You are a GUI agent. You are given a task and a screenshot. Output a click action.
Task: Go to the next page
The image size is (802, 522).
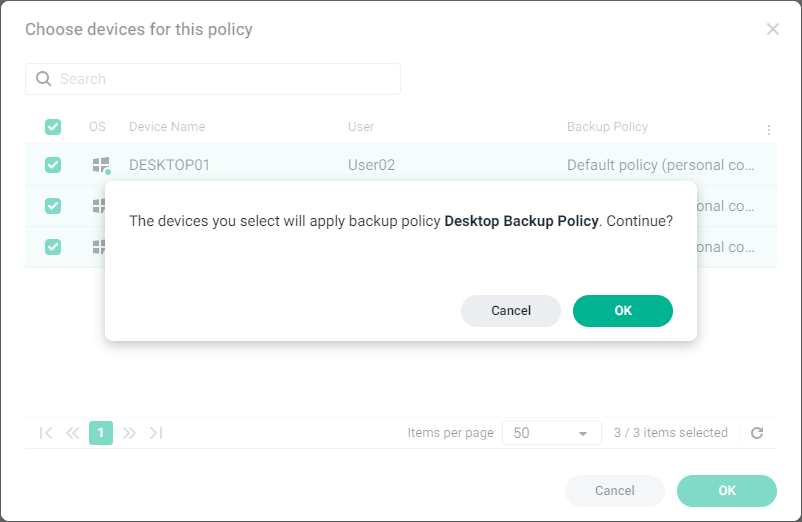click(129, 433)
